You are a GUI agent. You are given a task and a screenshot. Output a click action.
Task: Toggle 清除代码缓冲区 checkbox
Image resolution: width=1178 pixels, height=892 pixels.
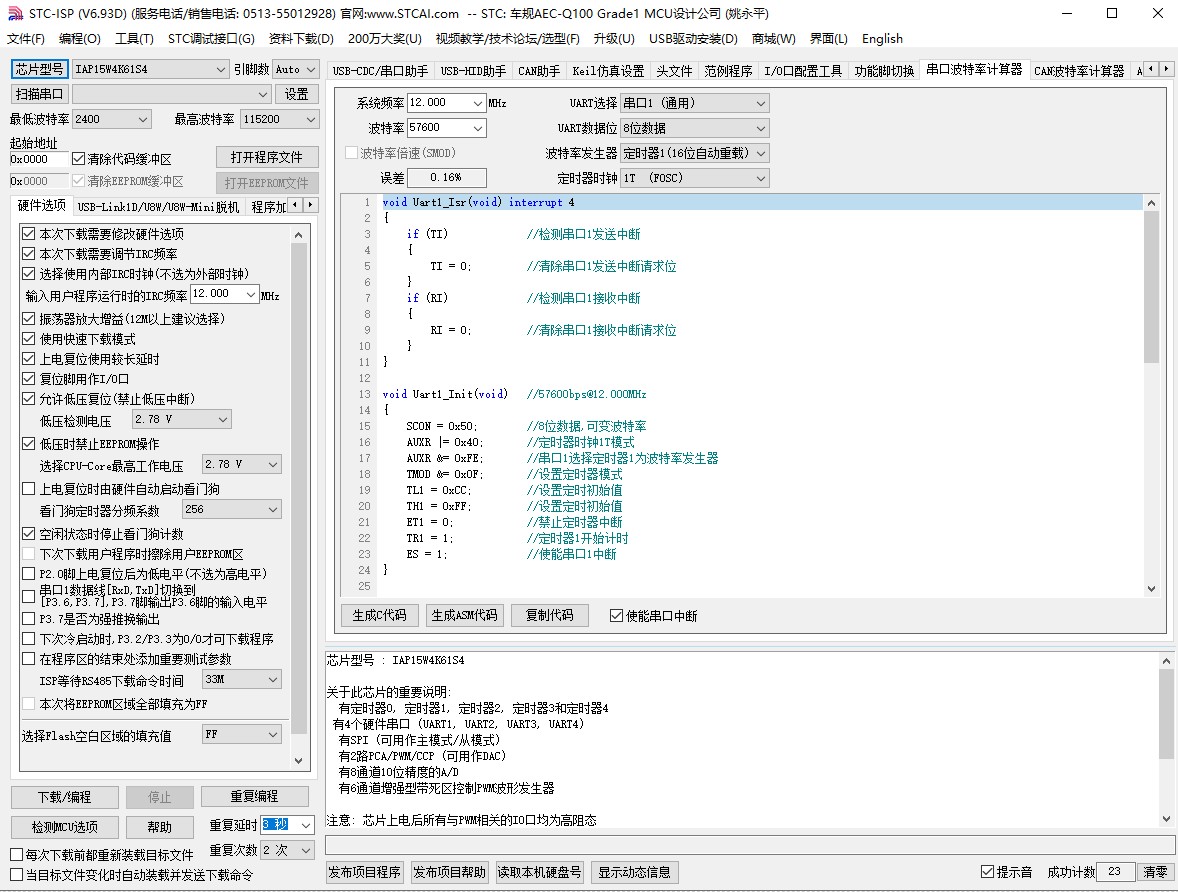[x=78, y=159]
